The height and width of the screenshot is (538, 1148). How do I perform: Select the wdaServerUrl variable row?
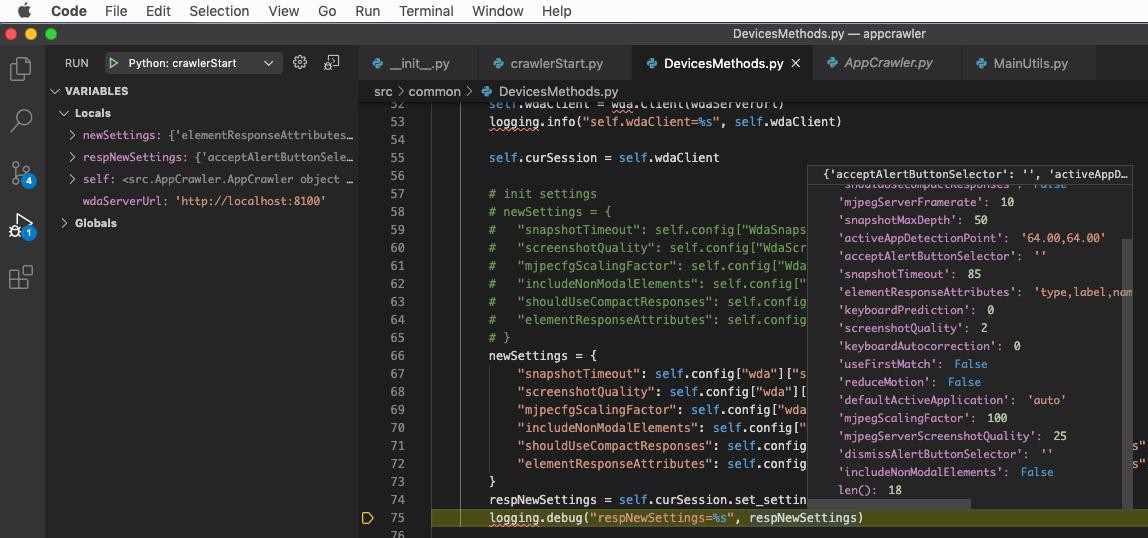[x=204, y=201]
